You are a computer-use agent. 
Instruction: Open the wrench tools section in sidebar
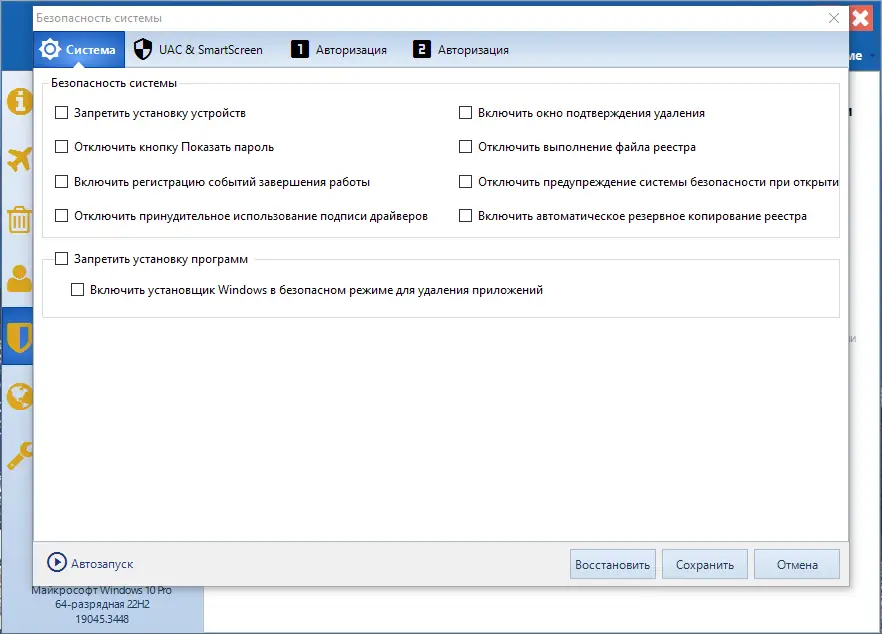coord(19,456)
